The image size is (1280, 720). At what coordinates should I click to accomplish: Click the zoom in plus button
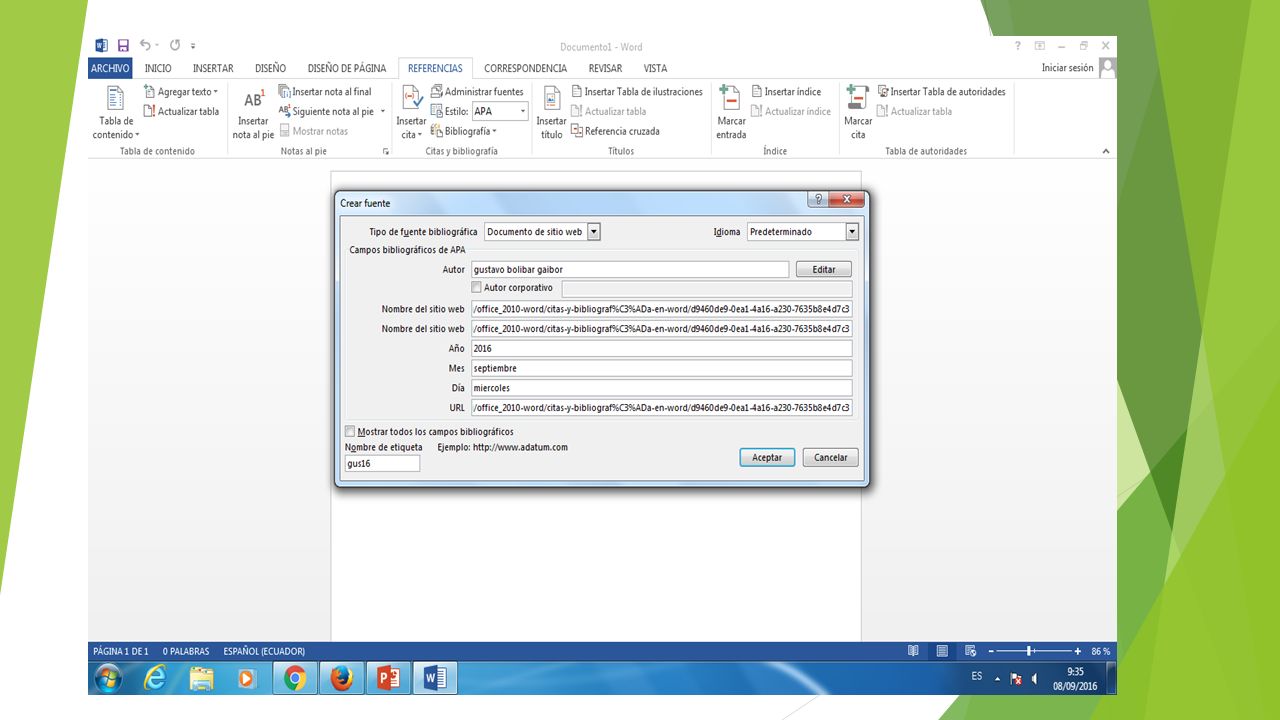1078,651
